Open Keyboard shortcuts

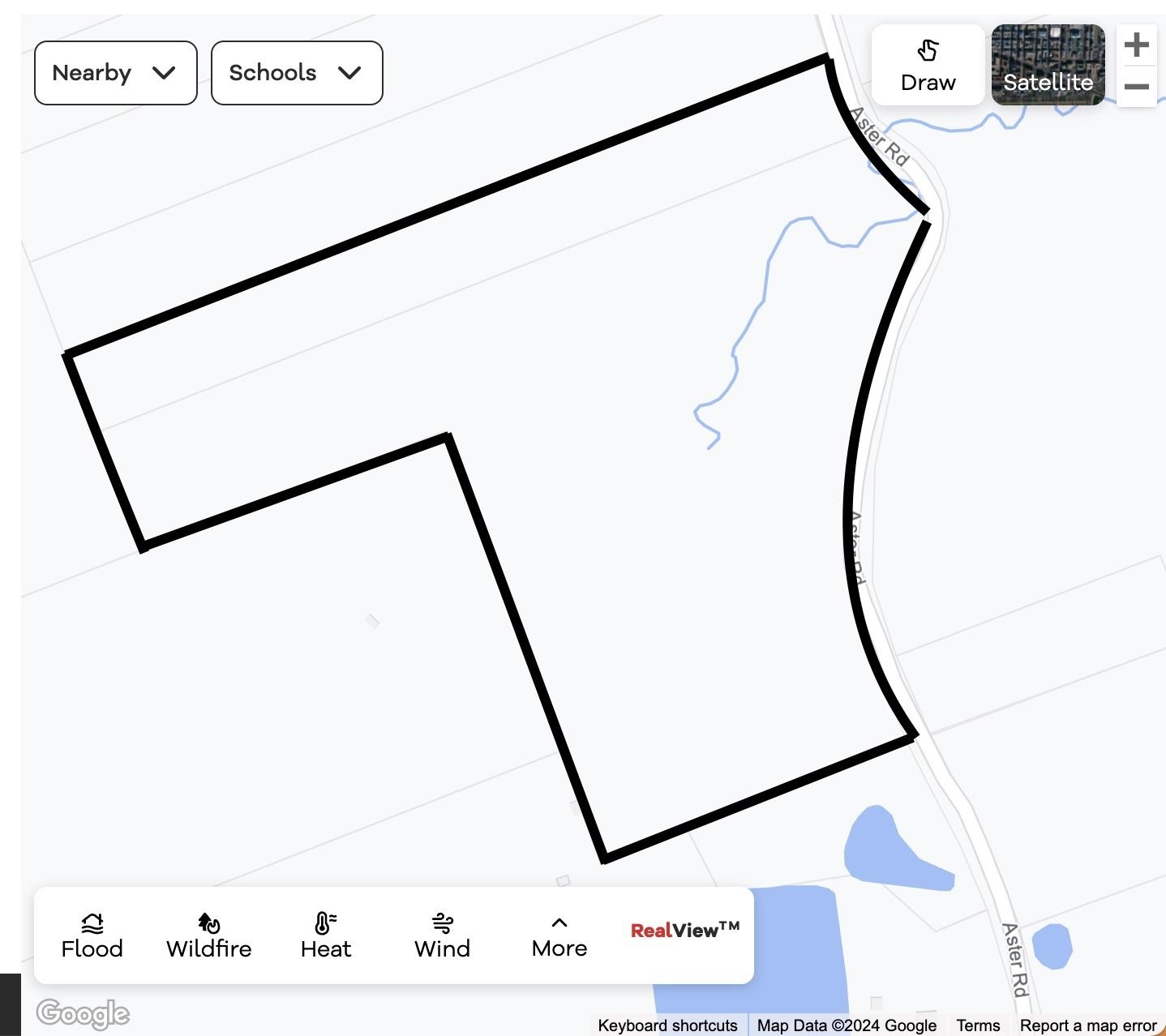[x=667, y=1025]
